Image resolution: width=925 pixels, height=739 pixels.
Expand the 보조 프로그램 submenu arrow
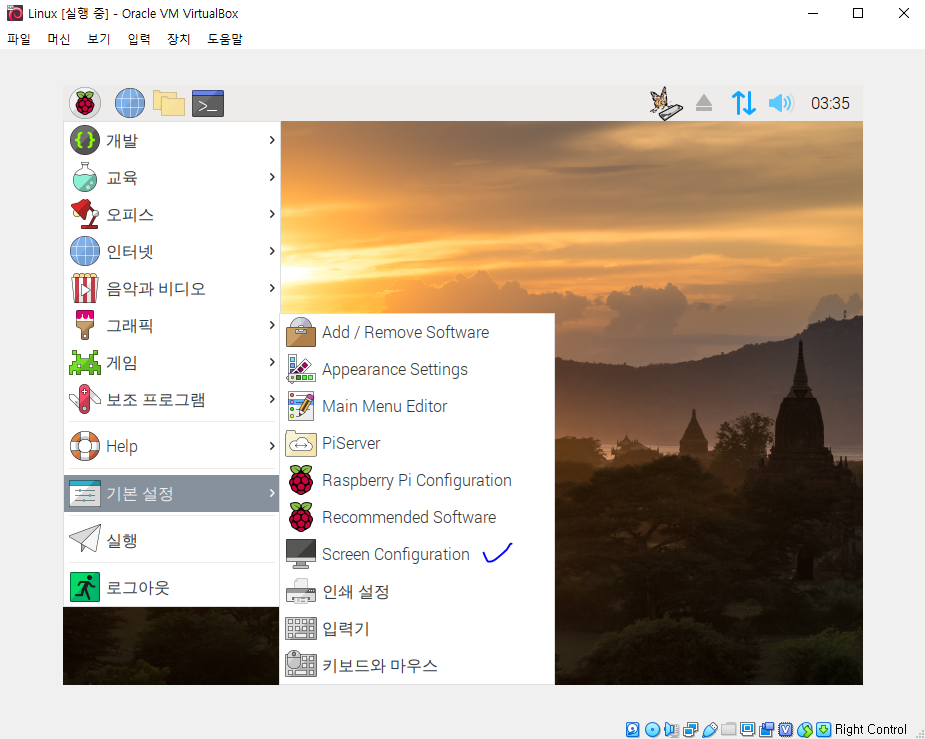(272, 399)
